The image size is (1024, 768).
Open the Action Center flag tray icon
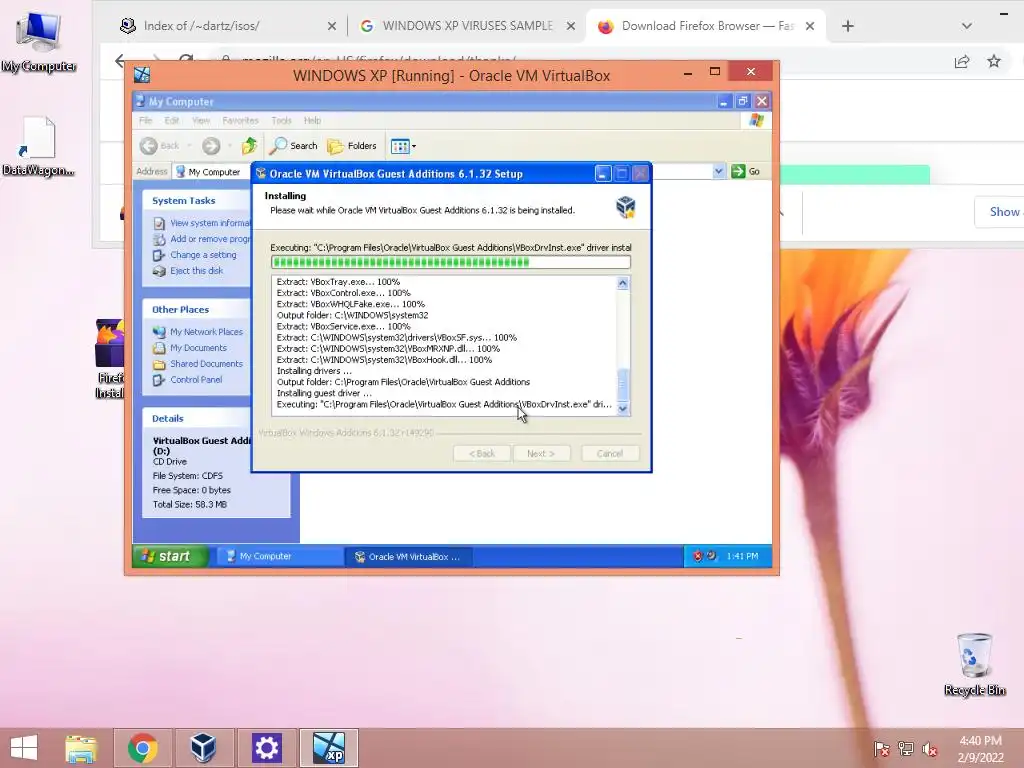click(881, 749)
